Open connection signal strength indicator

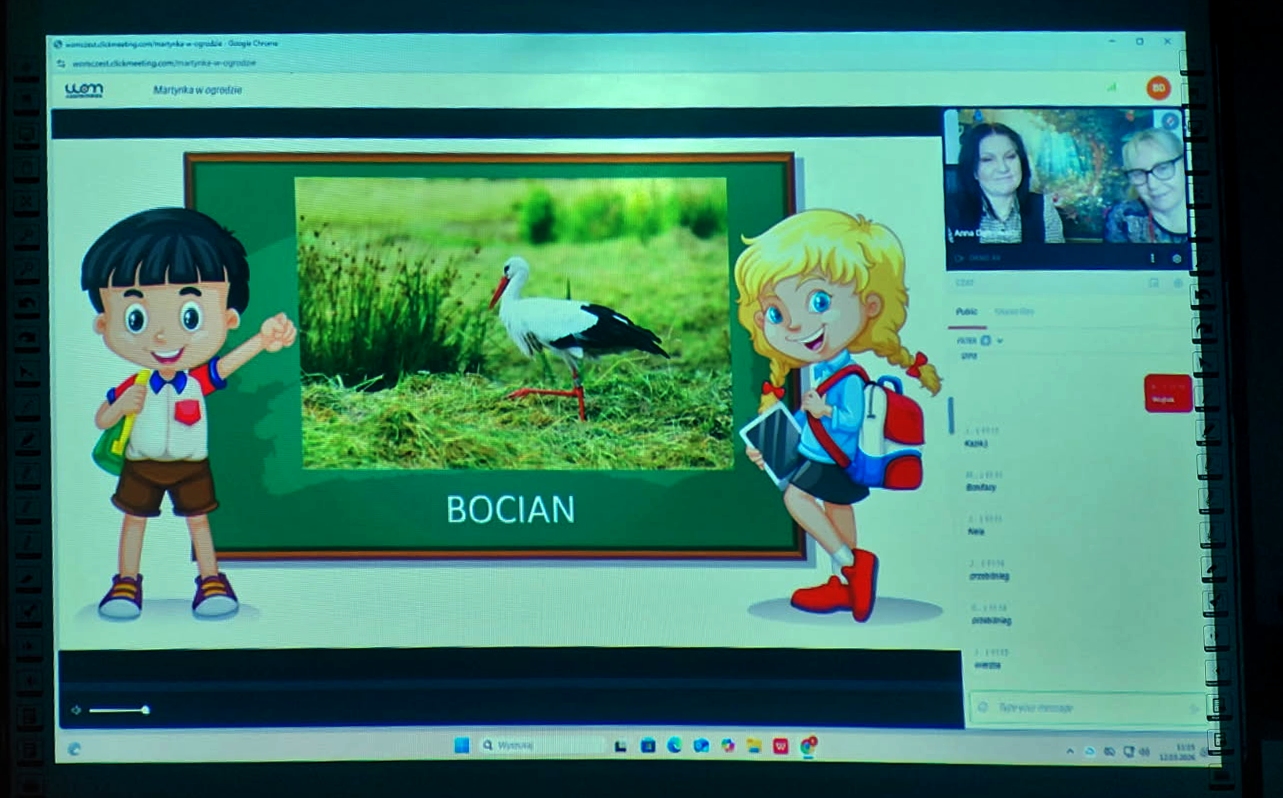tap(1111, 88)
